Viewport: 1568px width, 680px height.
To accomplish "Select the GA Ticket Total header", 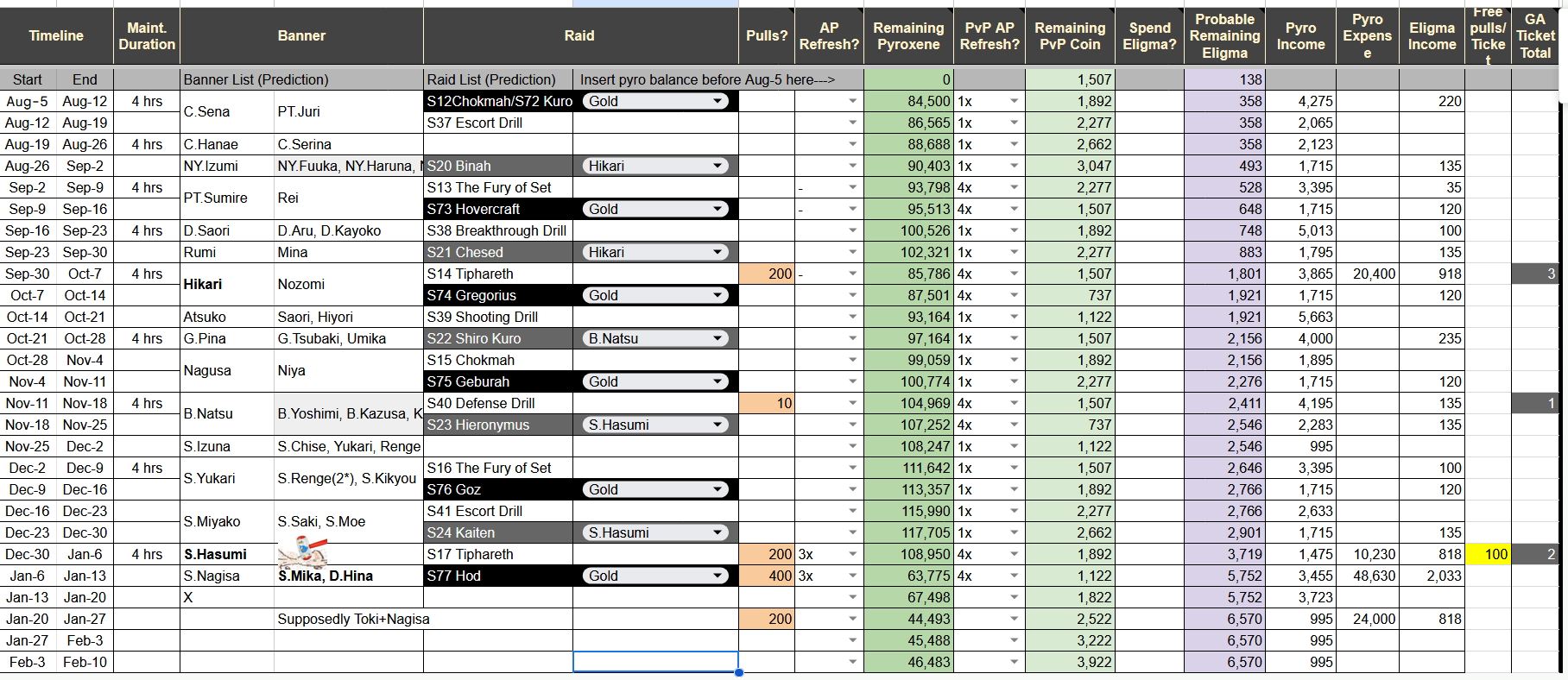I will (1535, 35).
